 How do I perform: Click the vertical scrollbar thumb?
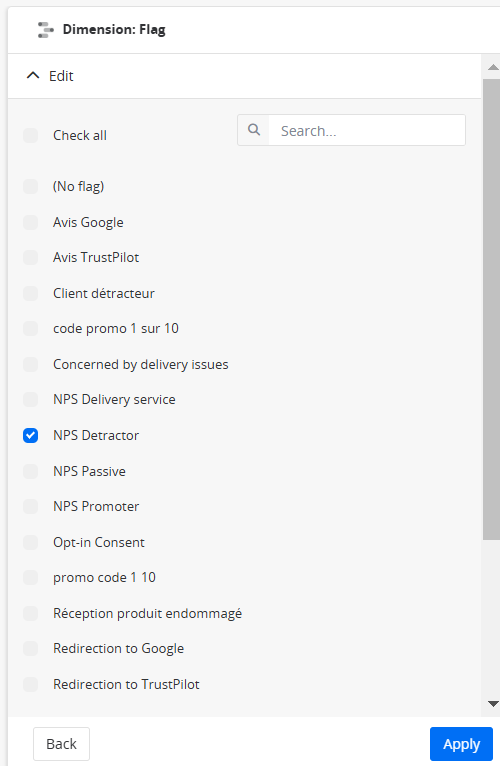point(491,310)
